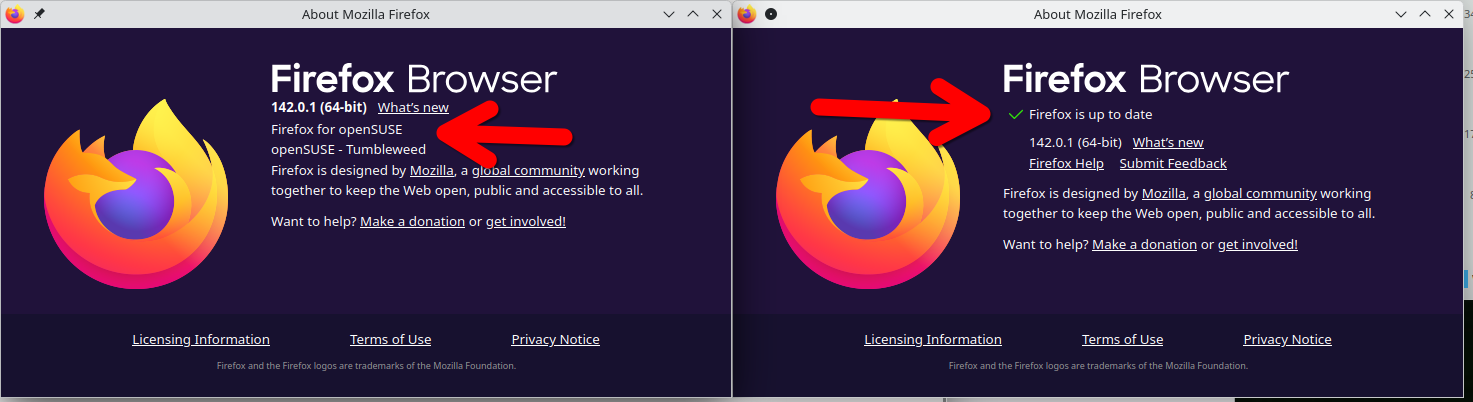Click version 142.0.1 (64-bit) in right window
Viewport: 1473px width, 402px height.
point(1075,142)
